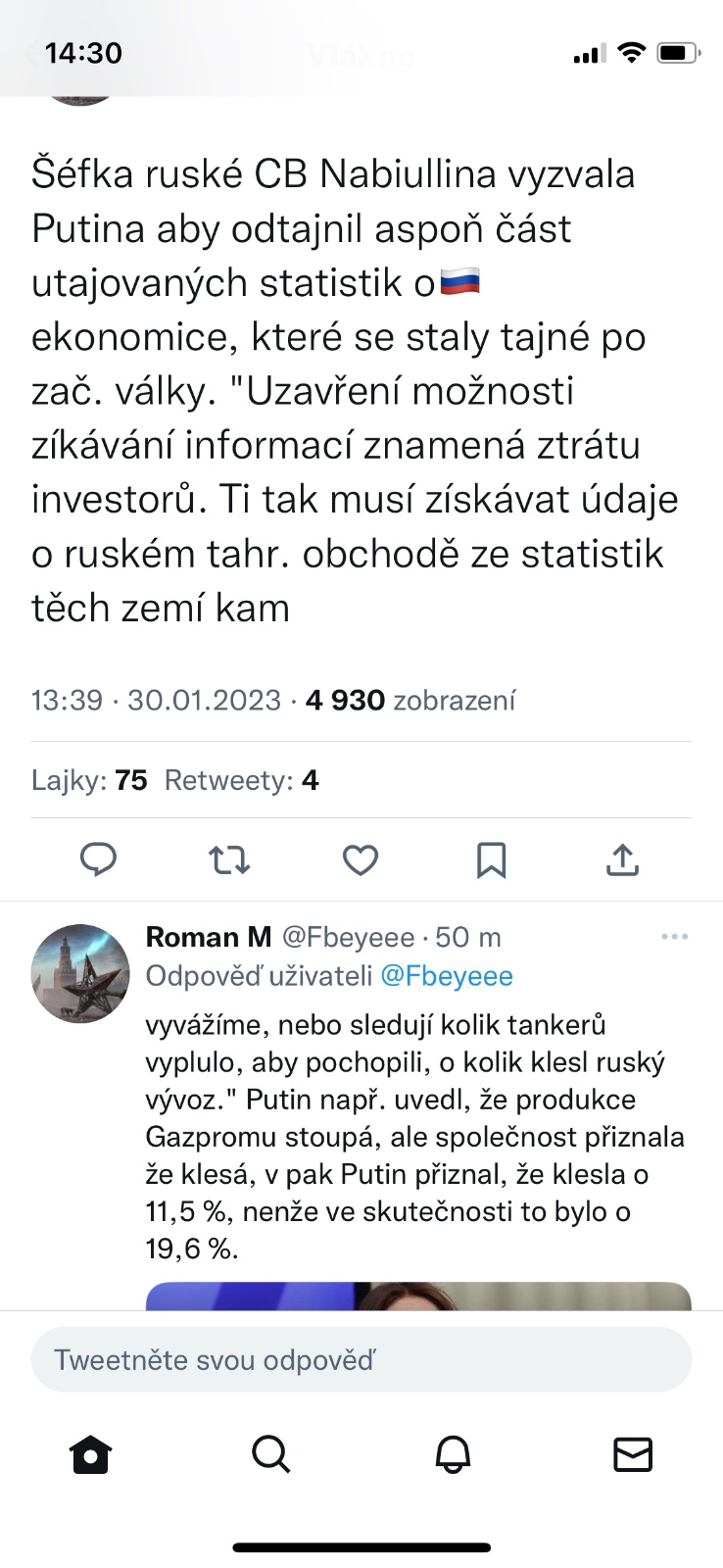This screenshot has width=723, height=1568.
Task: Bookmark this tweet
Action: point(491,859)
